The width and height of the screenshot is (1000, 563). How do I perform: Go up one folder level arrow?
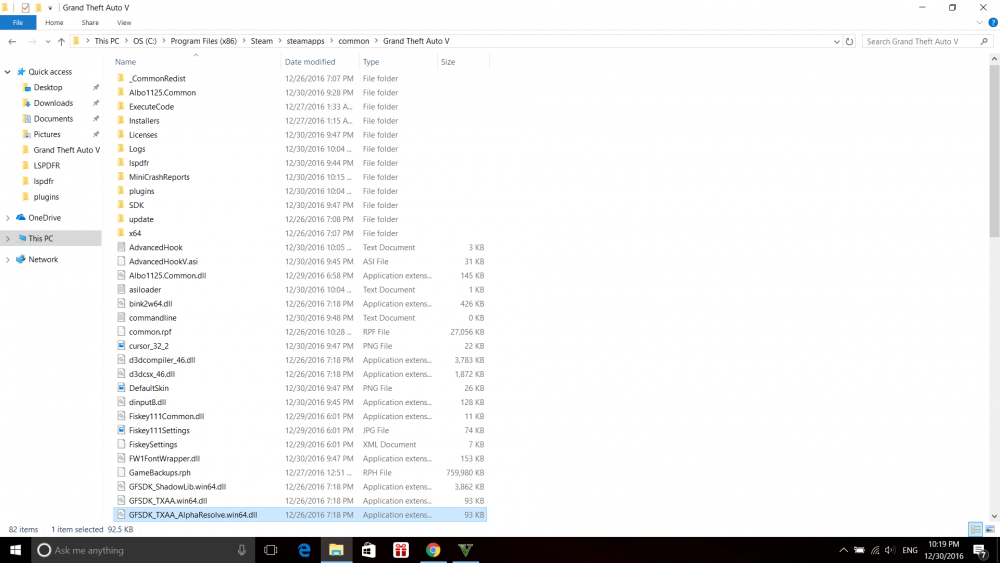(61, 41)
